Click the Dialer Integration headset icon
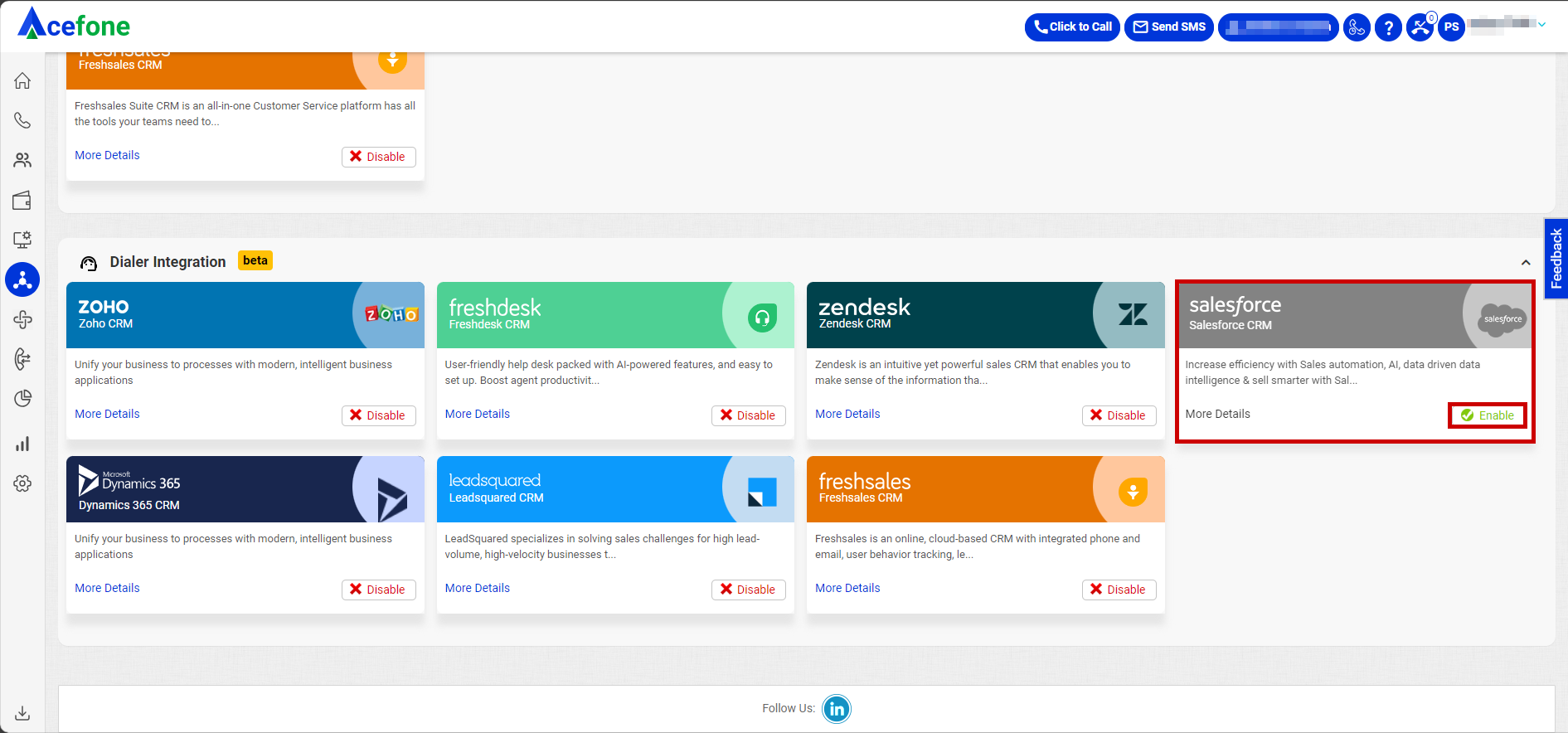This screenshot has height=733, width=1568. tap(89, 264)
